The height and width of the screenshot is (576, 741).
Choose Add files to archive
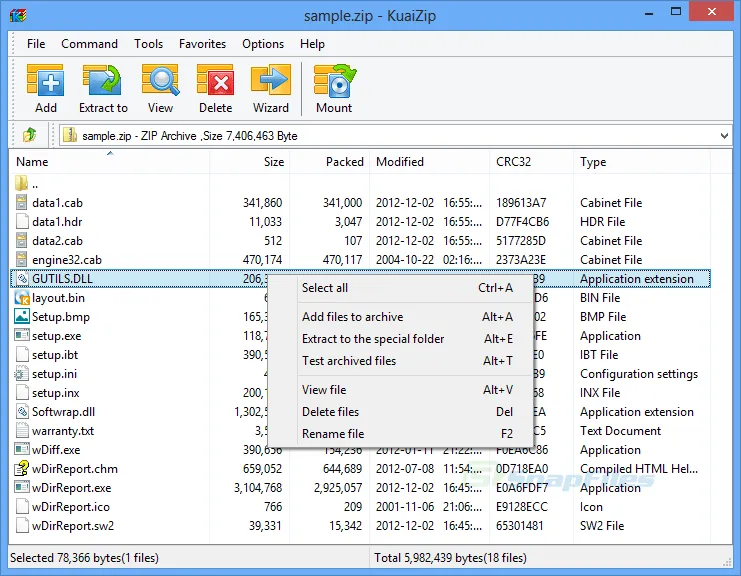tap(401, 317)
